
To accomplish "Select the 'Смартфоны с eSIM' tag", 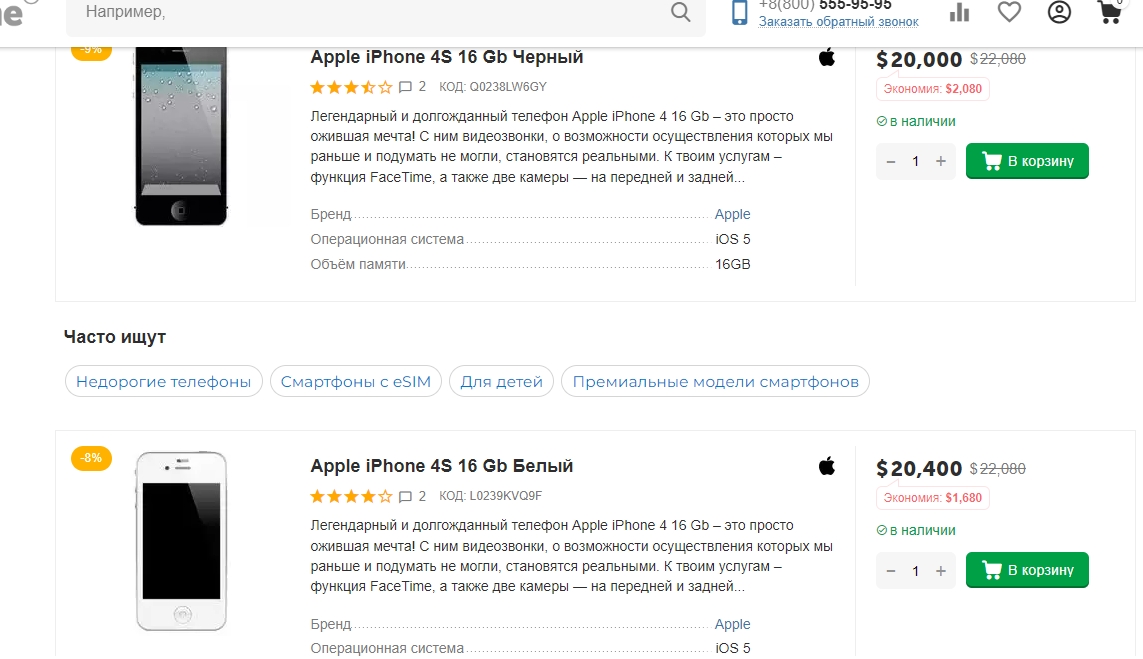I will coord(356,381).
